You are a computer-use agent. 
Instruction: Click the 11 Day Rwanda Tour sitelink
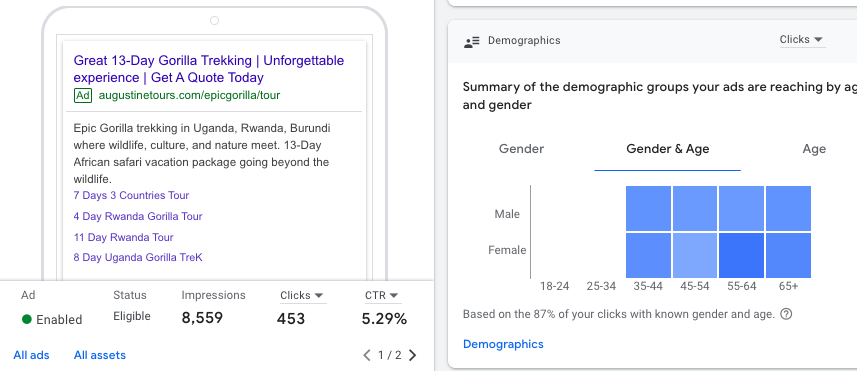tap(124, 238)
